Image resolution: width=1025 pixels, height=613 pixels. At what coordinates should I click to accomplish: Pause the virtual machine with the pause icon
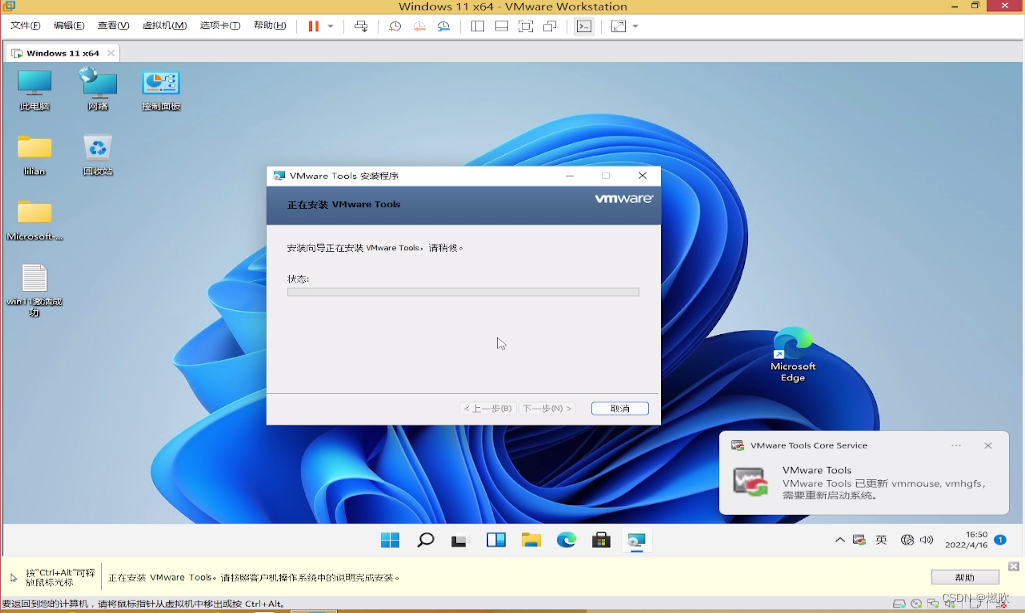tap(314, 26)
